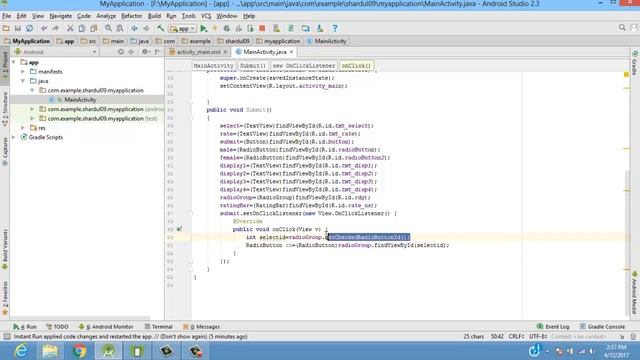
Task: Click the Save All toolbar icon
Action: pyautogui.click(x=18, y=28)
